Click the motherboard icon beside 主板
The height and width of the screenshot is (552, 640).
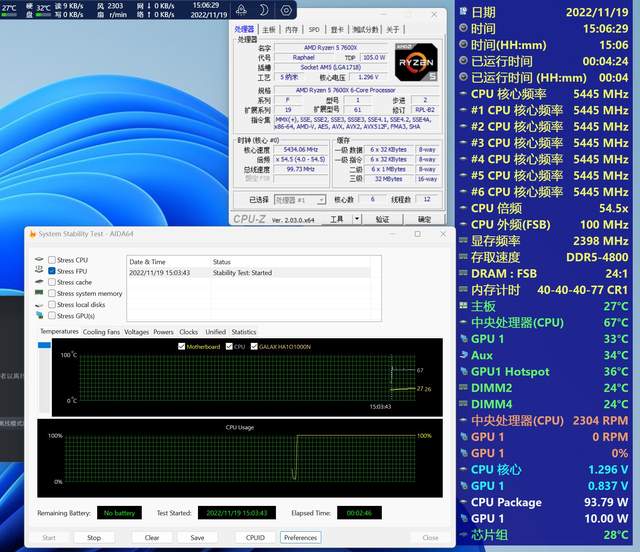463,305
